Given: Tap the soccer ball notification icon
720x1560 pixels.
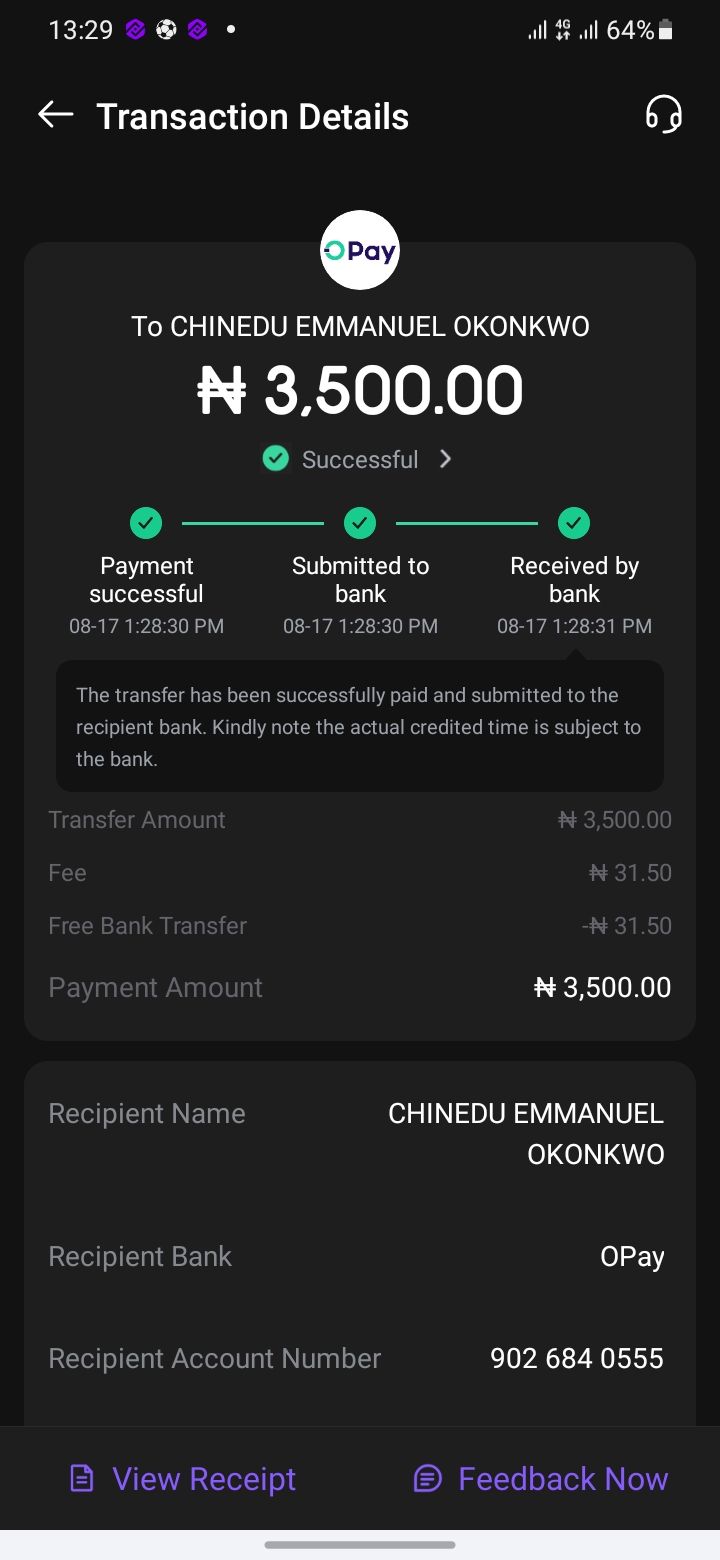Looking at the screenshot, I should (166, 30).
